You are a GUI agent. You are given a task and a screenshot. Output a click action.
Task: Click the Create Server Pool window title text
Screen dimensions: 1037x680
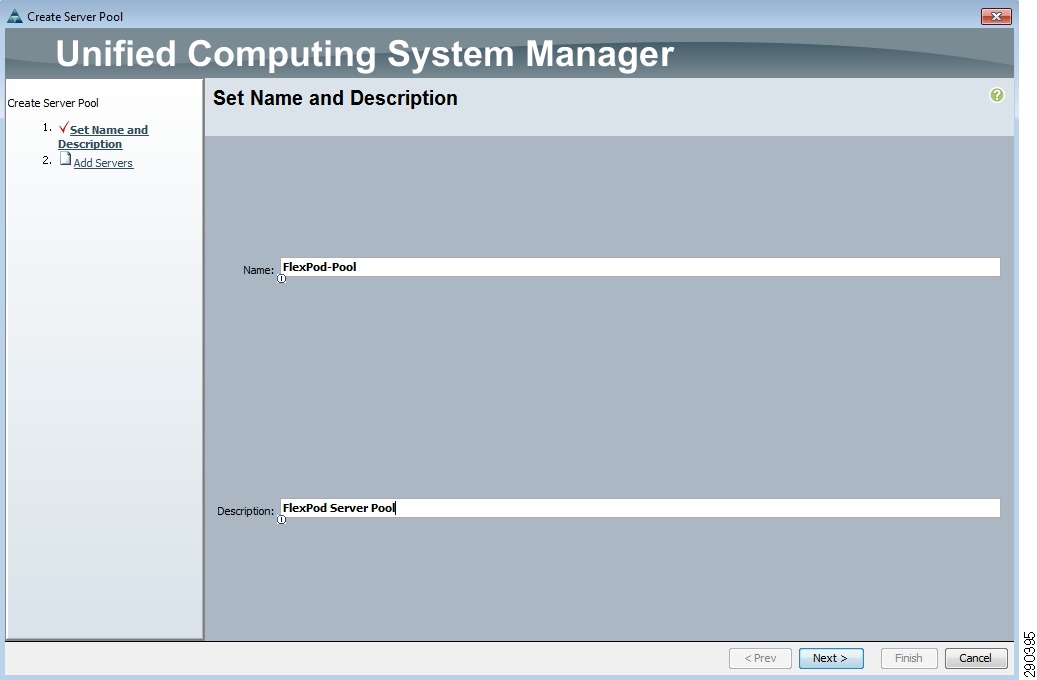click(x=75, y=17)
